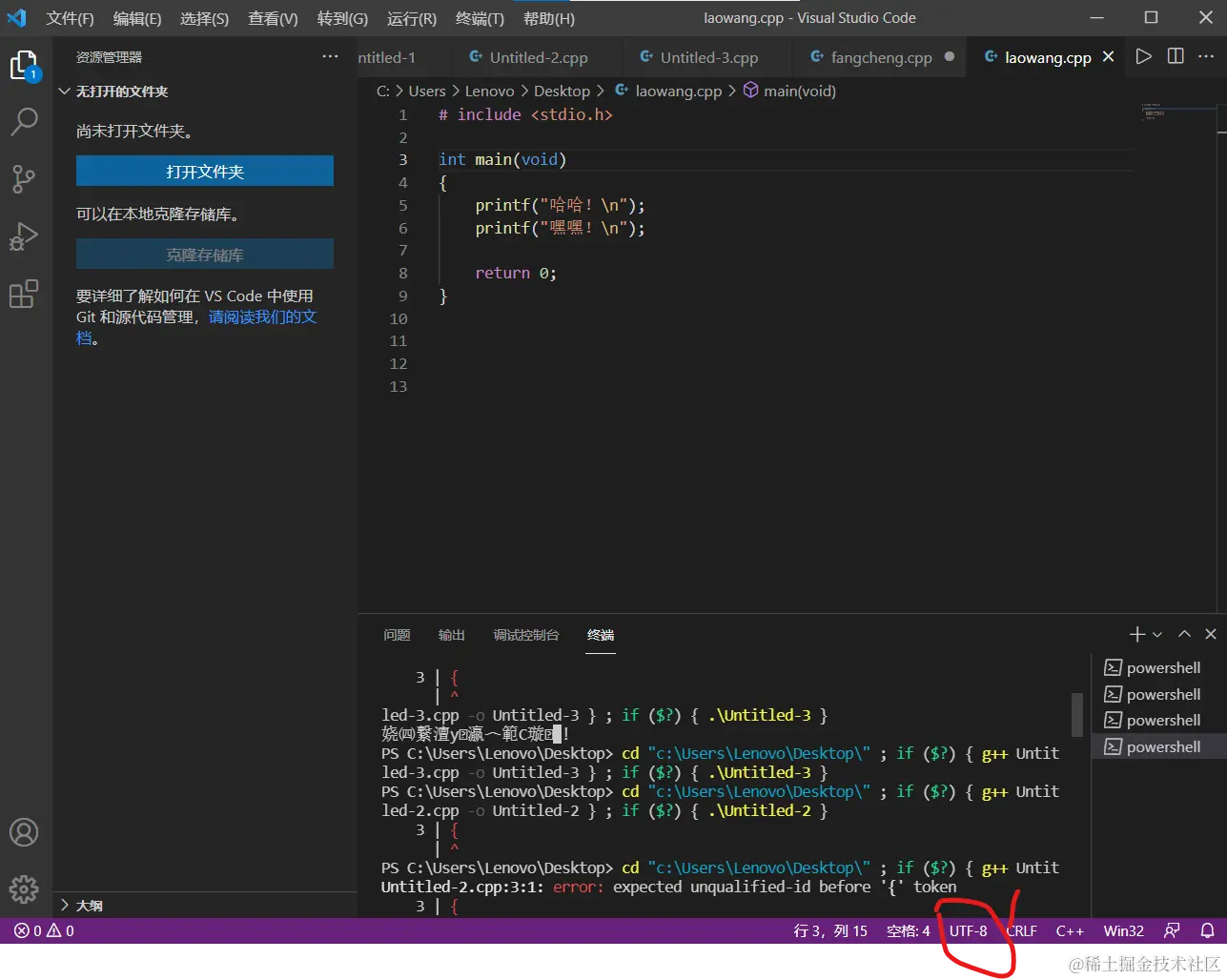Open the Run and Debug view icon
The image size is (1227, 980).
pos(24,235)
